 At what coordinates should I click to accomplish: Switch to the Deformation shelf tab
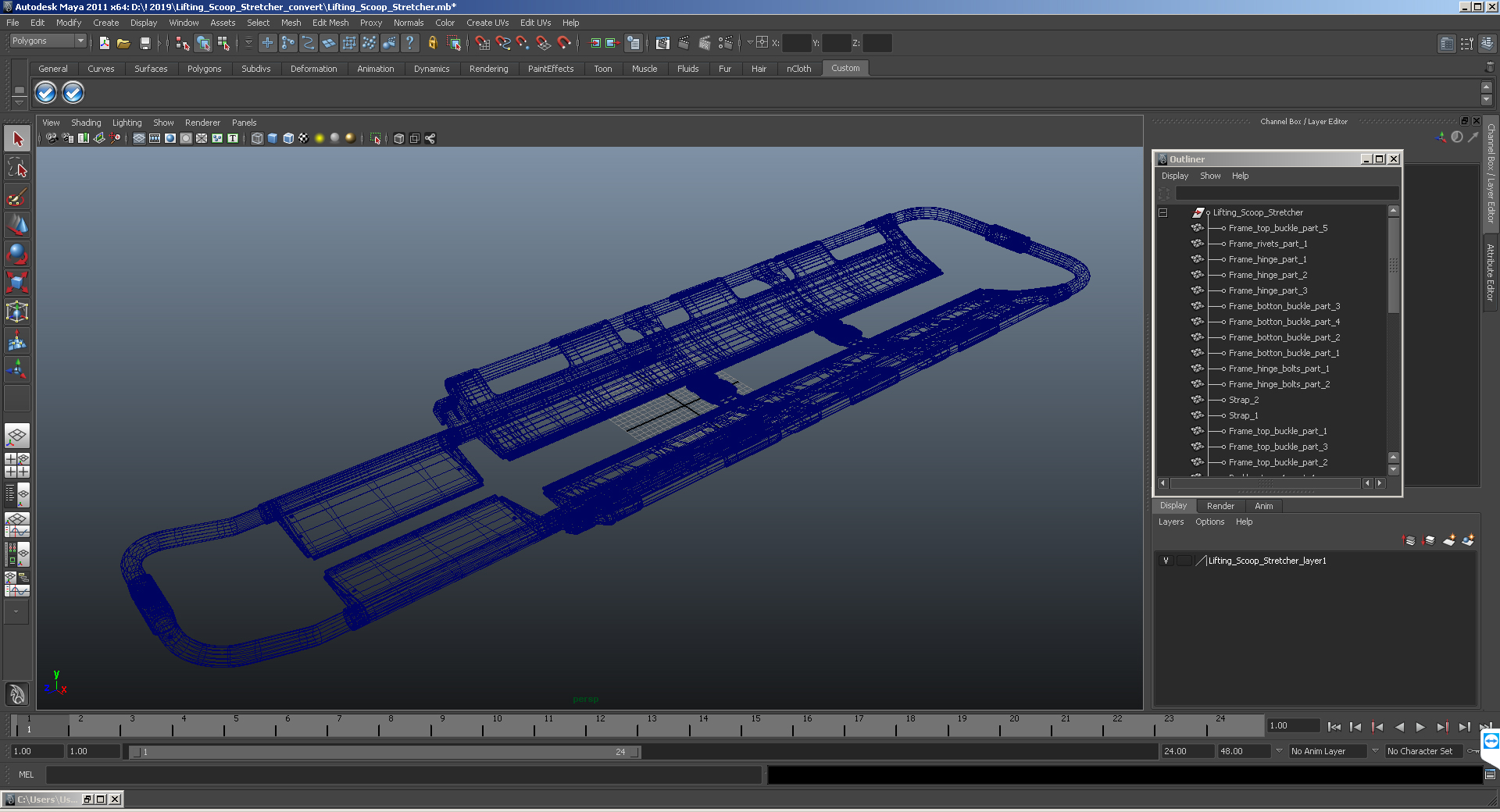coord(313,69)
